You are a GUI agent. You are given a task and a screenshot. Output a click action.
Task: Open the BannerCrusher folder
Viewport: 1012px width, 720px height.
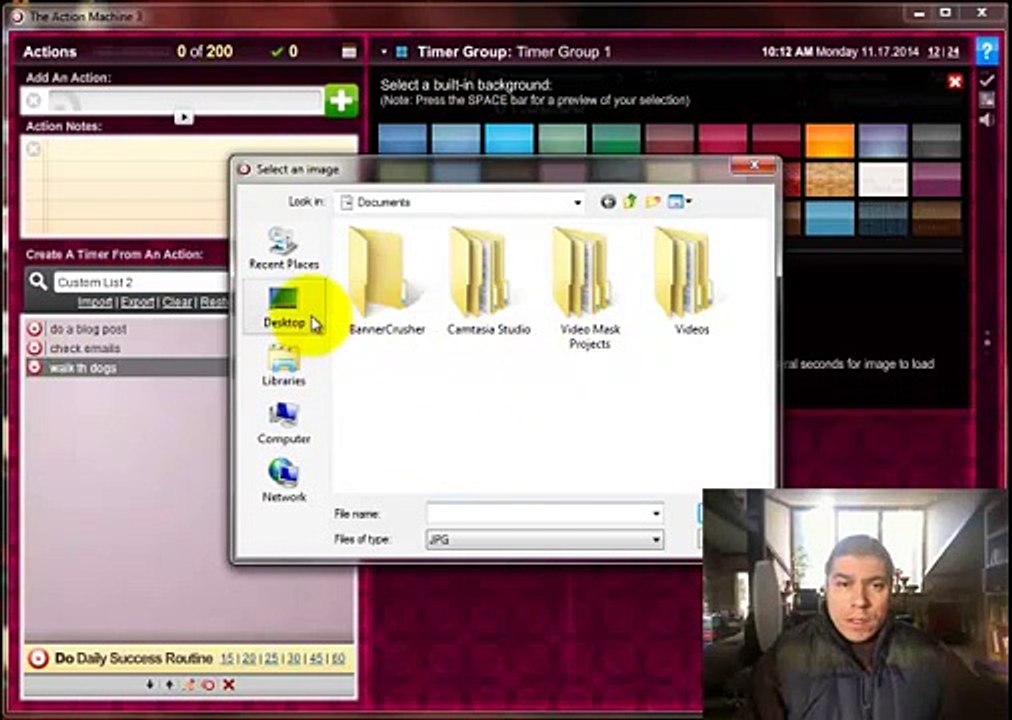[387, 281]
